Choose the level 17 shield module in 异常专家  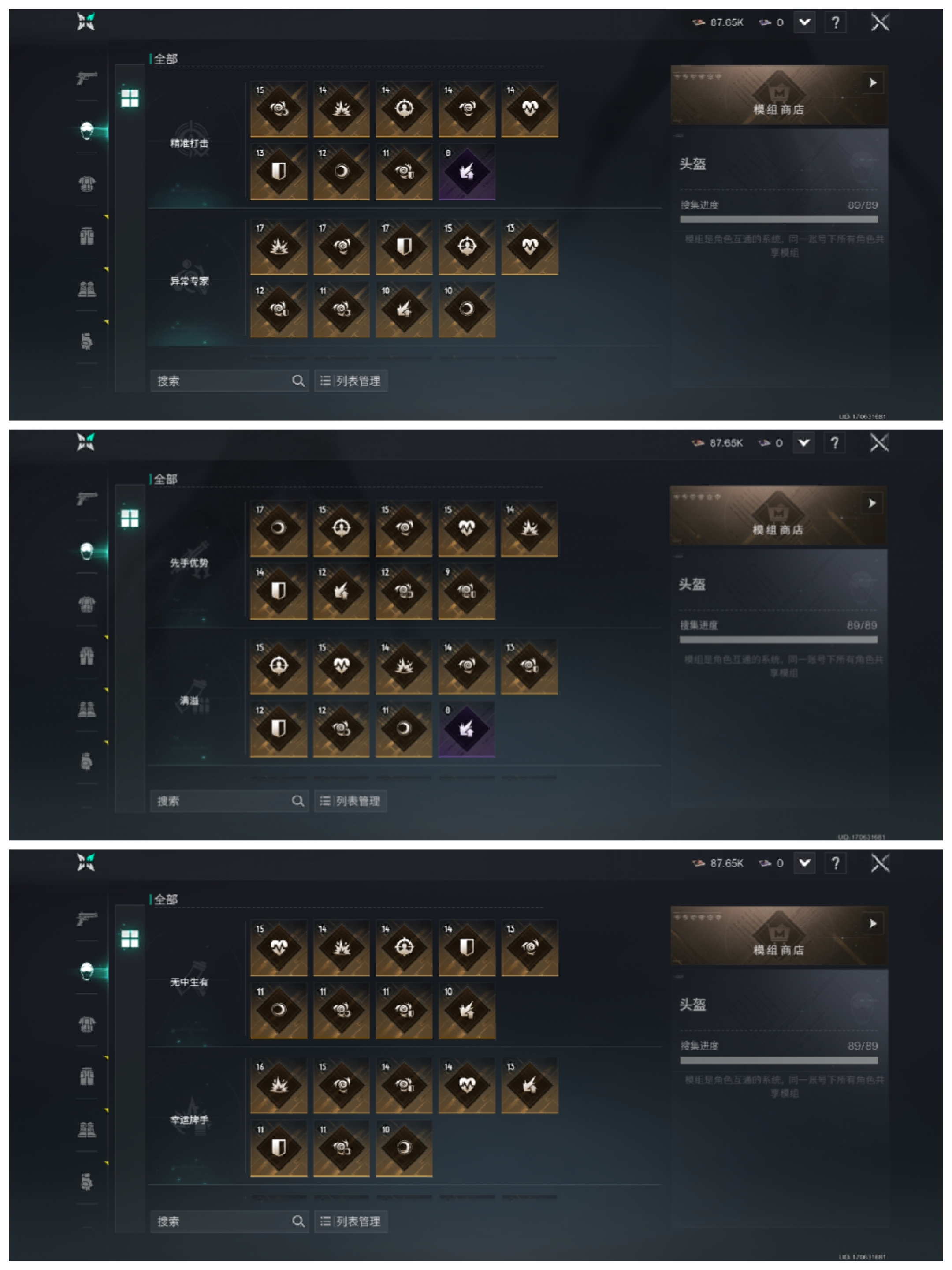coord(404,247)
